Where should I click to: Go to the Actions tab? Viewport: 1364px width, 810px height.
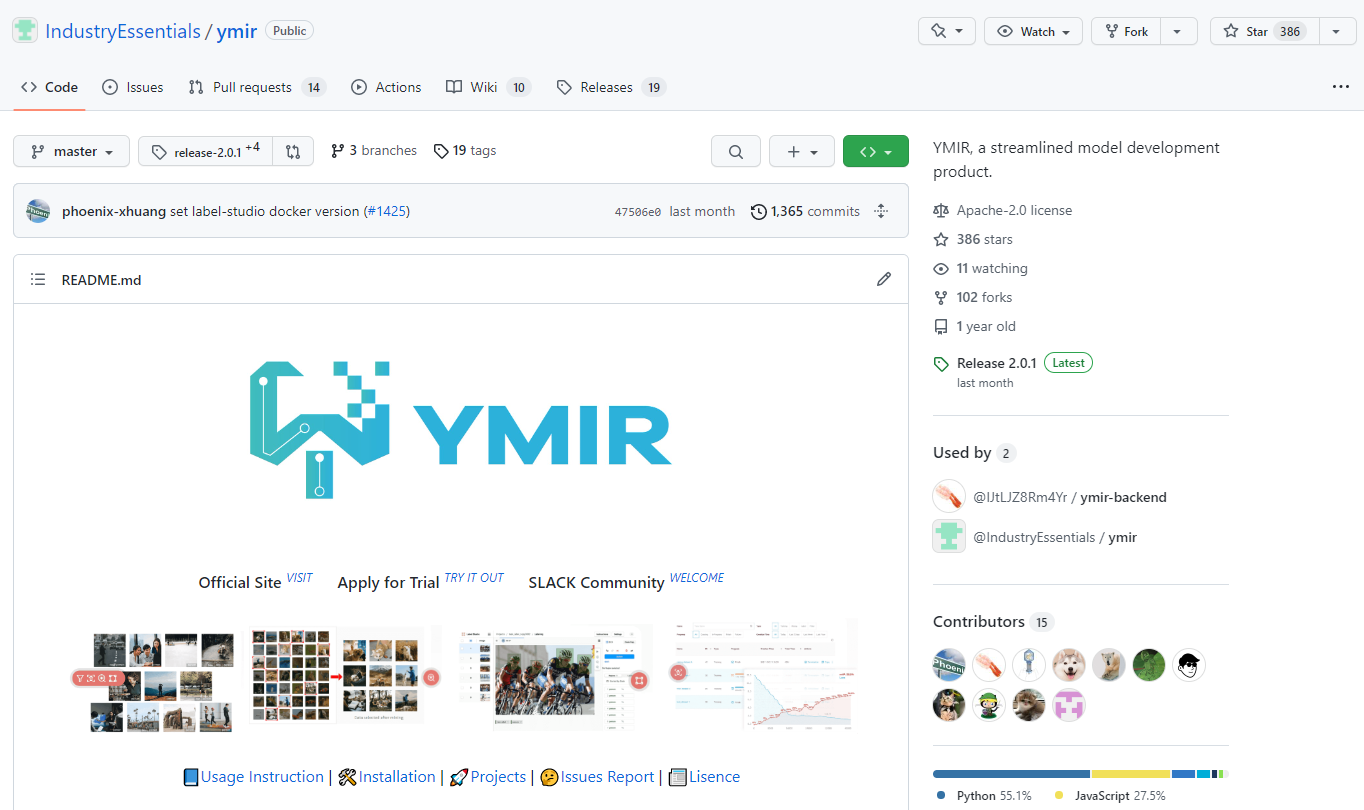386,87
